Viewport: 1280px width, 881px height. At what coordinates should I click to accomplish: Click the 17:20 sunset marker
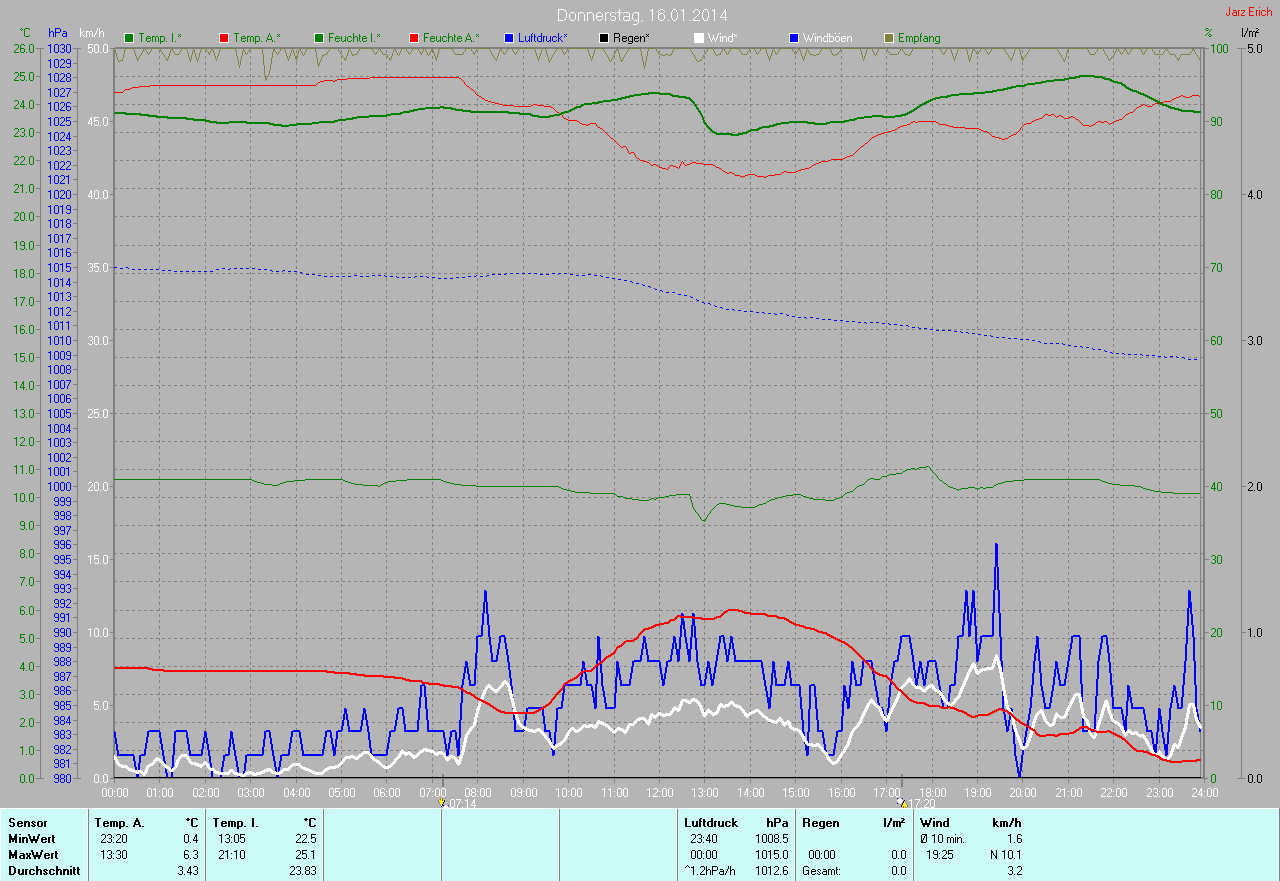click(x=903, y=802)
